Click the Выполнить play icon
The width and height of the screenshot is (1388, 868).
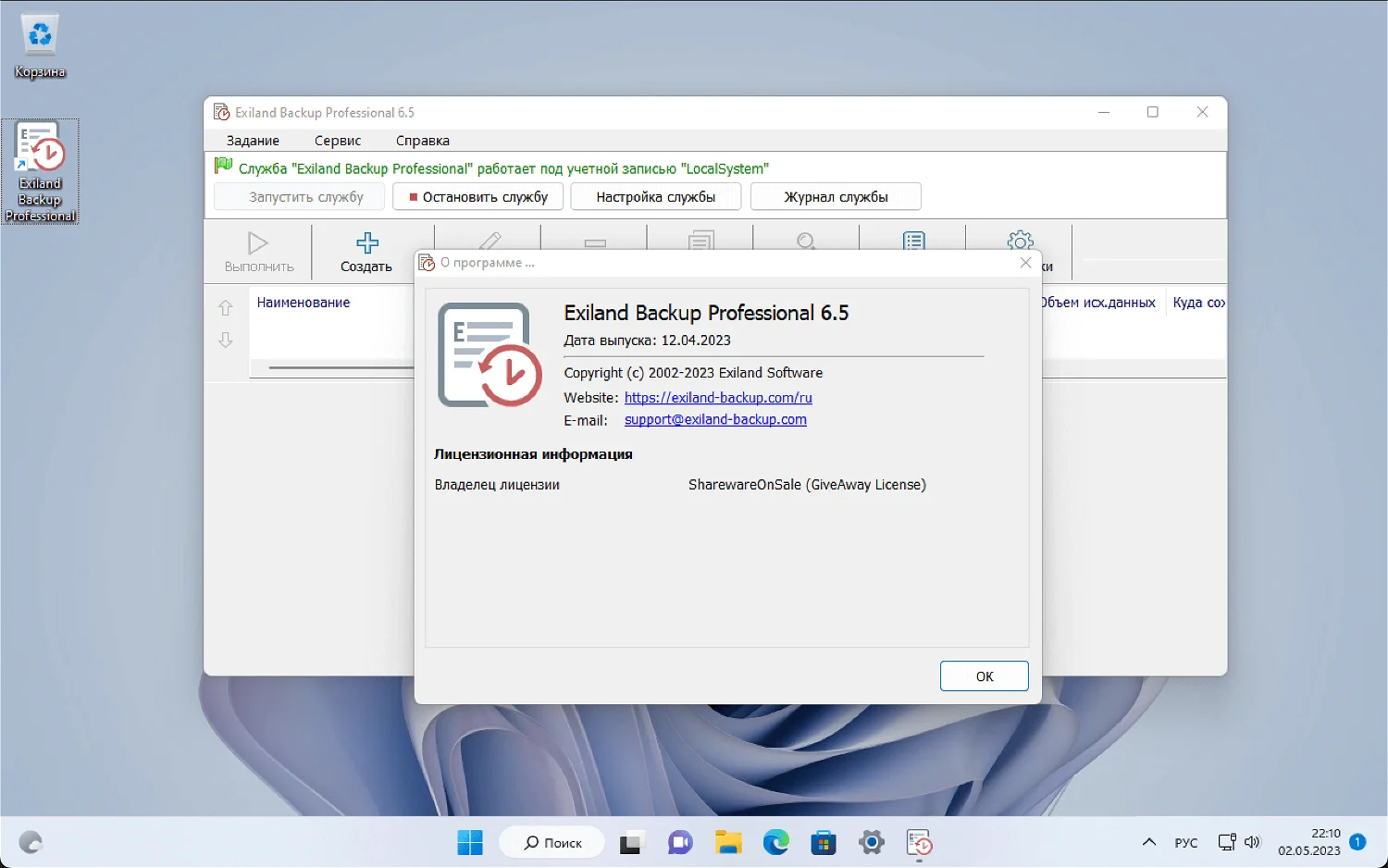point(258,242)
